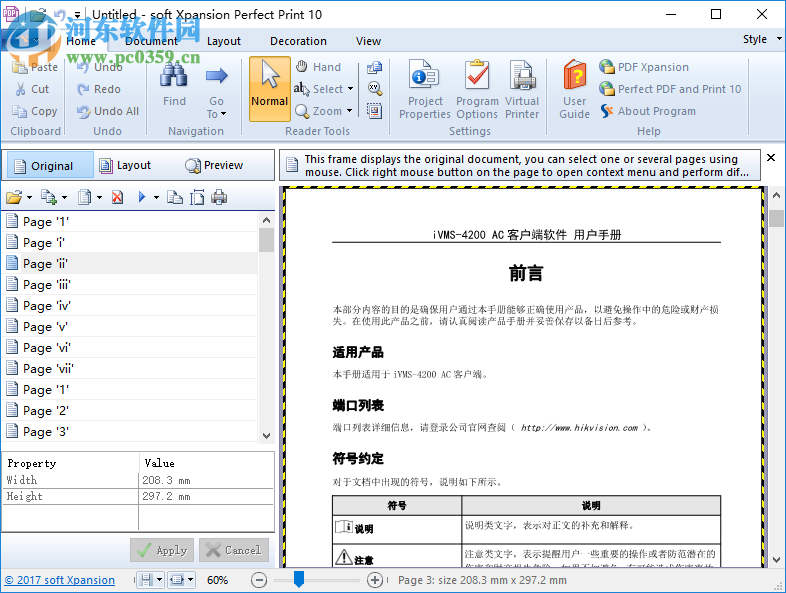
Task: Click the Zoom magnifier tool
Action: pos(318,111)
